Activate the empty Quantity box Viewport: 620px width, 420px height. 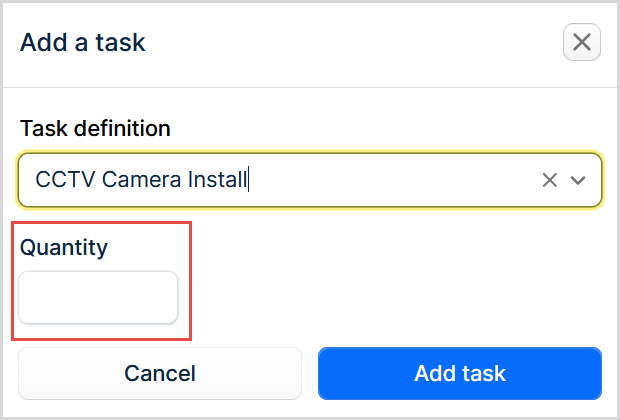98,298
